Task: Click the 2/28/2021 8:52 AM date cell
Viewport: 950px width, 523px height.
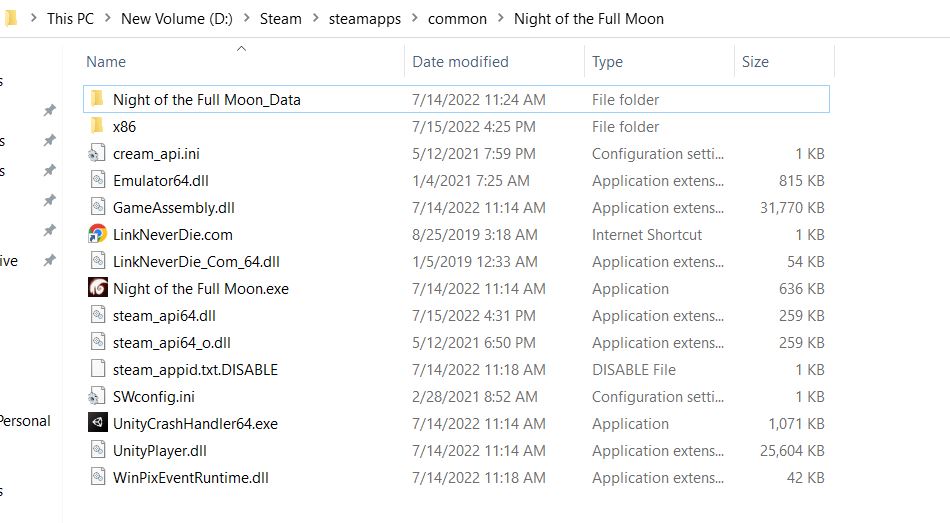Action: 474,397
